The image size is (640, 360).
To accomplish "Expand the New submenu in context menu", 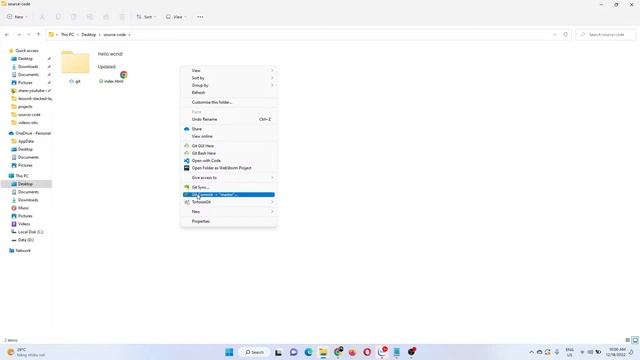I will 229,211.
